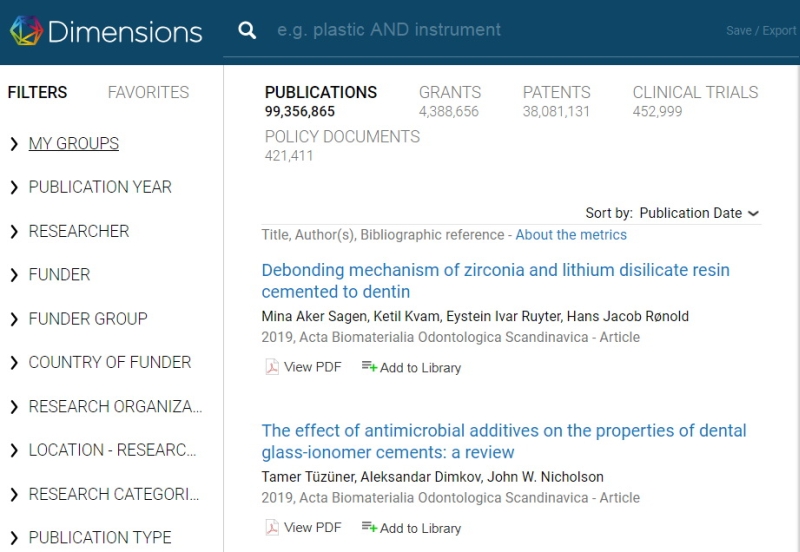This screenshot has height=552, width=800.
Task: Open Debonding mechanism of zirconia article title
Action: point(495,281)
